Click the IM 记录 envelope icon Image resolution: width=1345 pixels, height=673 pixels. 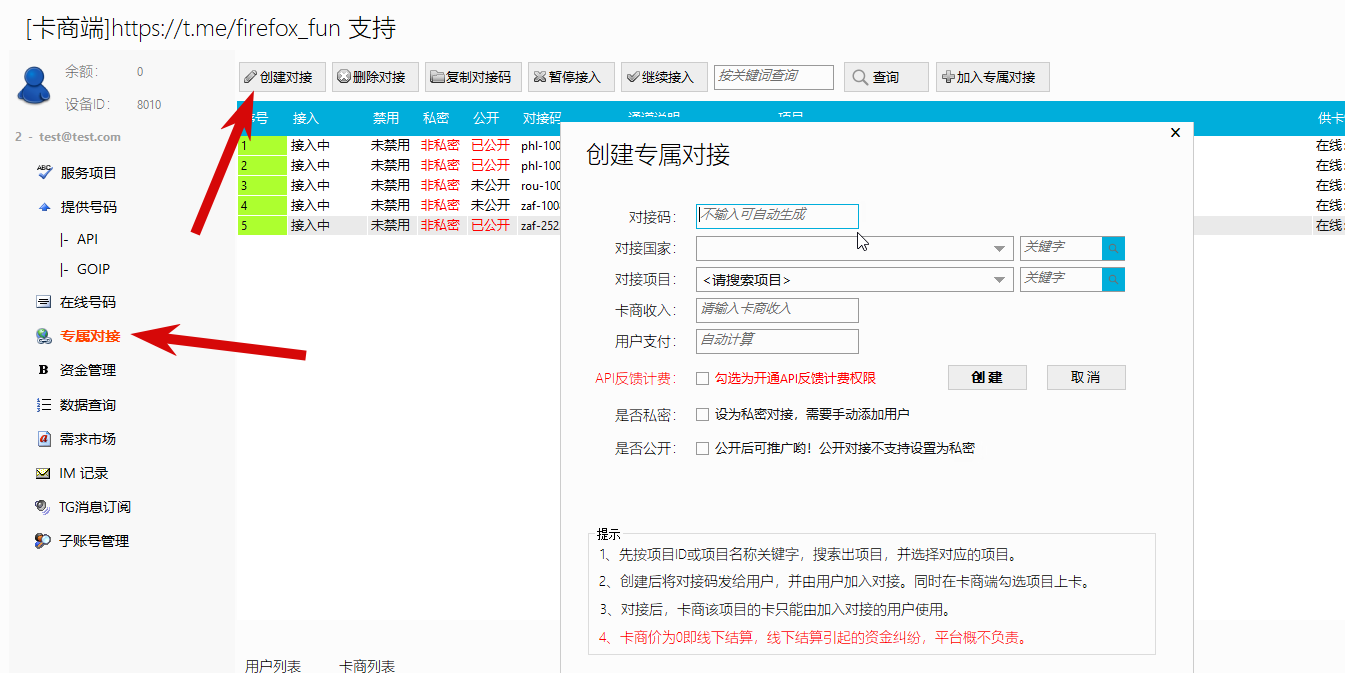43,473
